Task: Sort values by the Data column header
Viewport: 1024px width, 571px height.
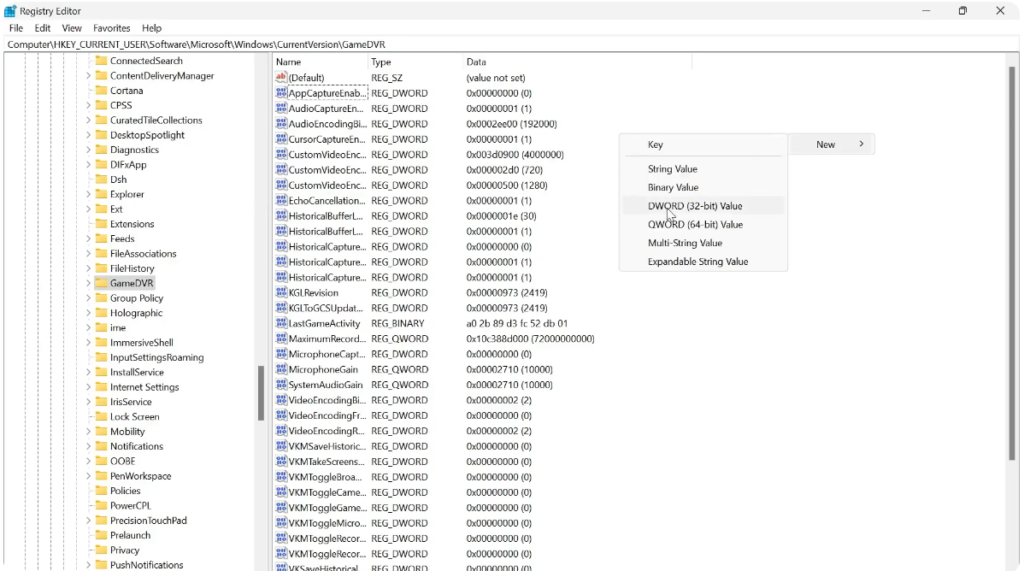Action: click(x=577, y=62)
